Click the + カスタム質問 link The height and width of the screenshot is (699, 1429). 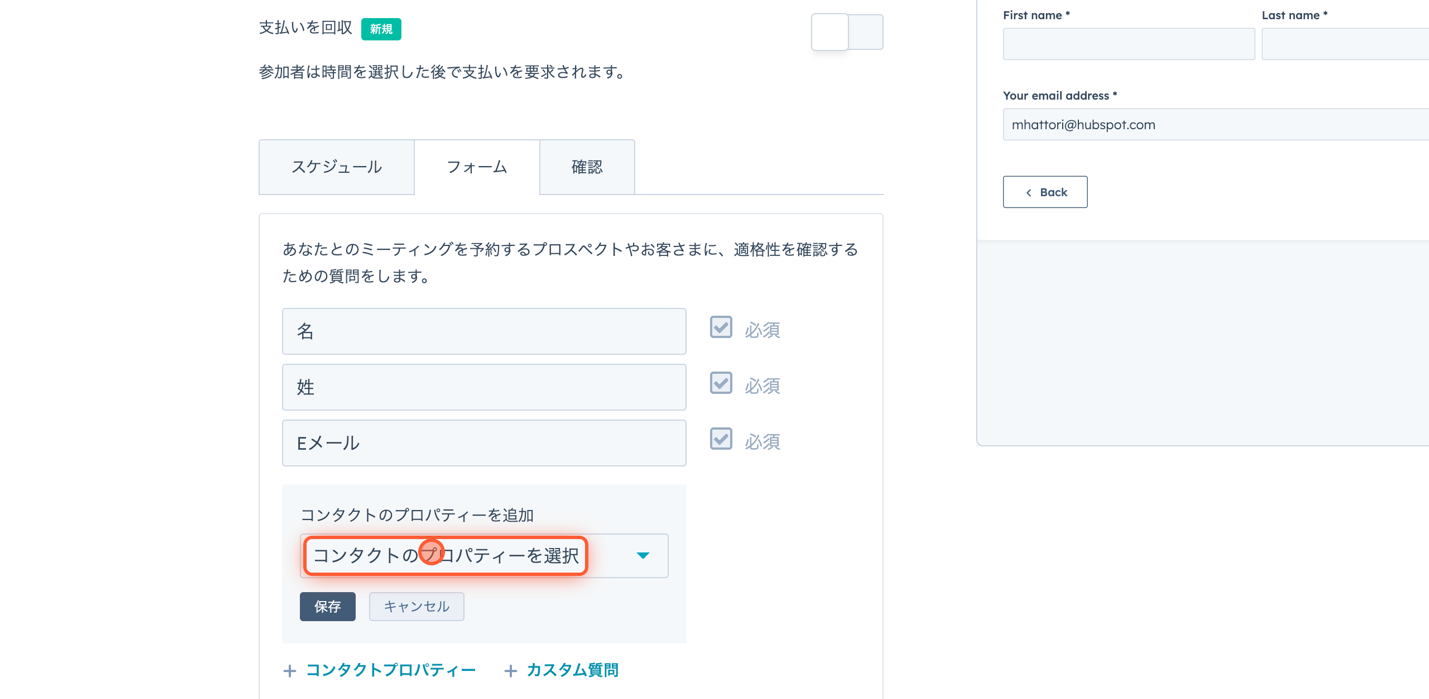click(561, 670)
